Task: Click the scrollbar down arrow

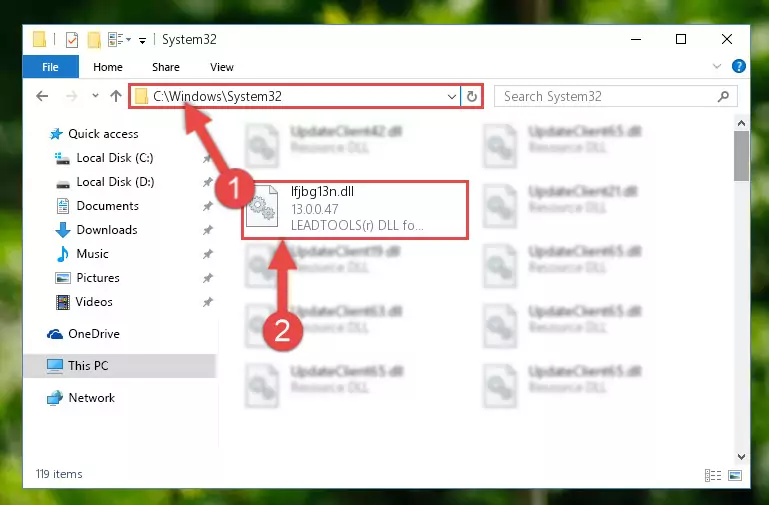Action: tap(742, 456)
